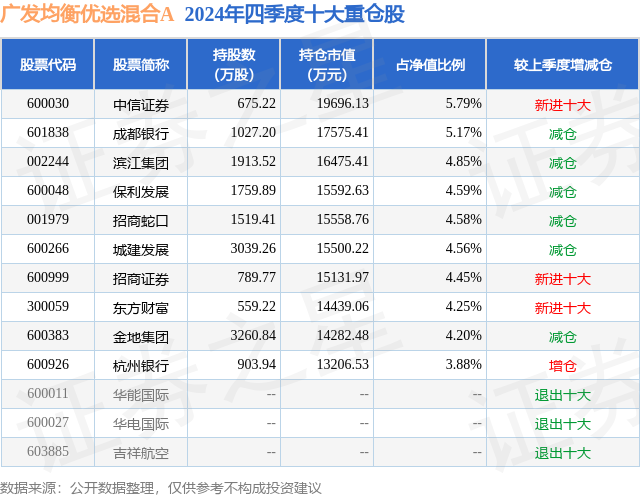
Task: Select the stock code 001979
Action: (48, 219)
